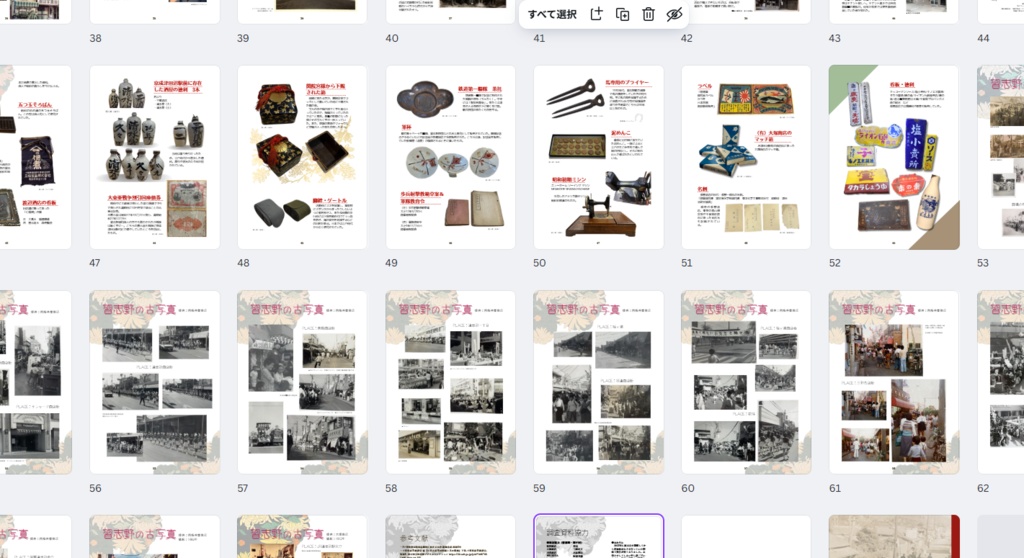Select page 56 old photos thumbnail
This screenshot has height=558, width=1024.
tap(155, 382)
